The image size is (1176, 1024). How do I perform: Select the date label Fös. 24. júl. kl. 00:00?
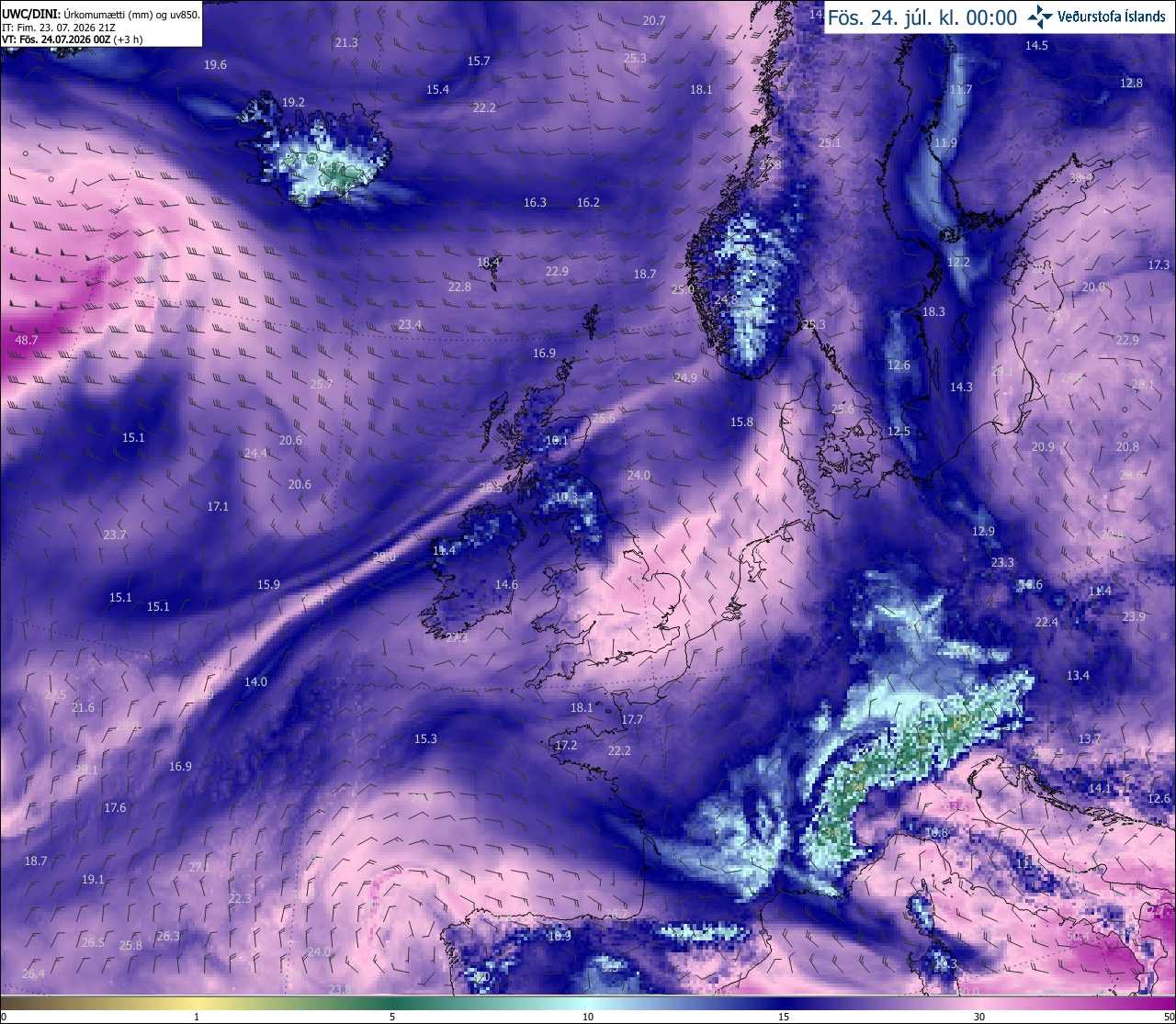point(922,17)
